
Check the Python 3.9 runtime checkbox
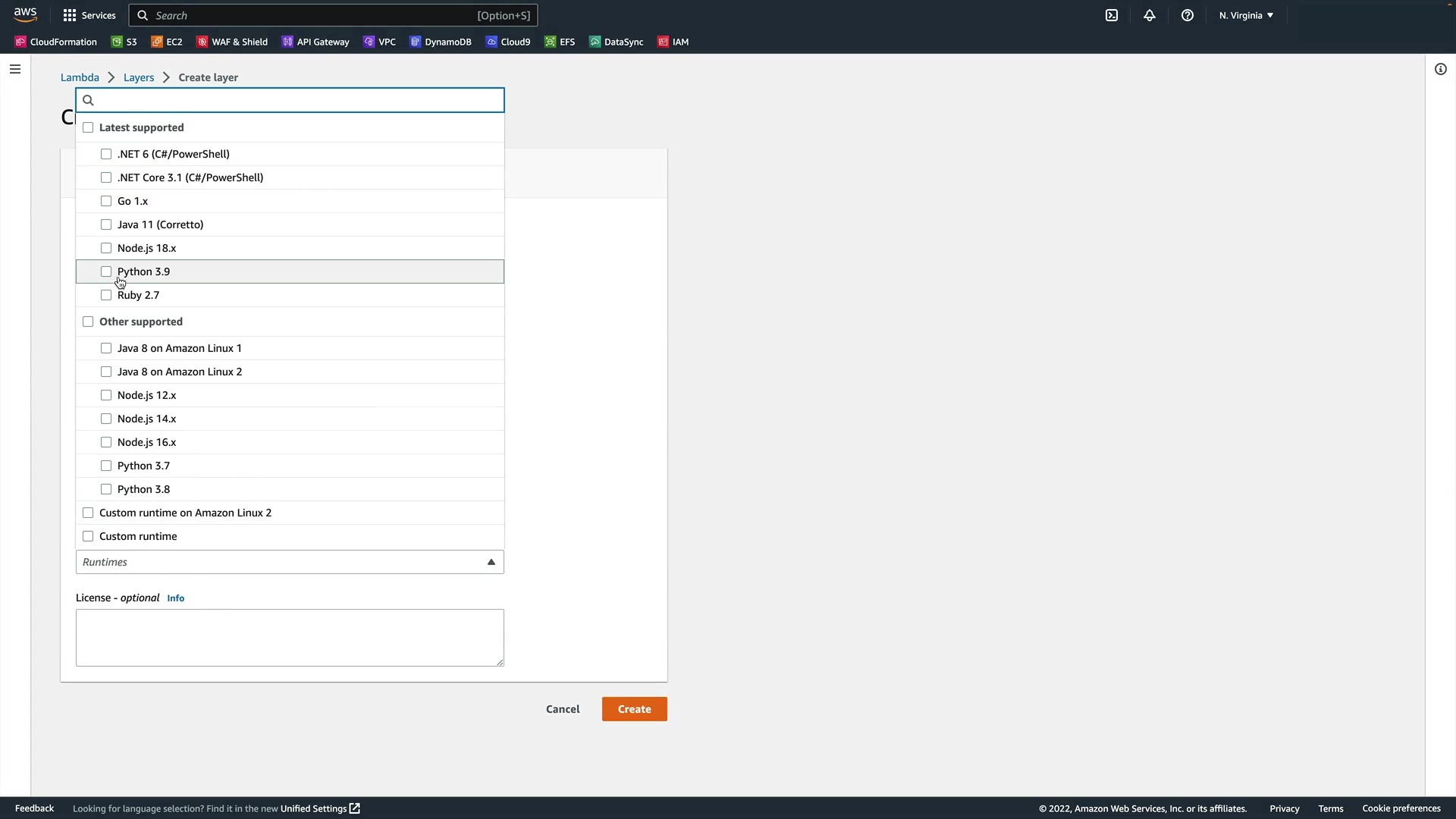tap(106, 271)
